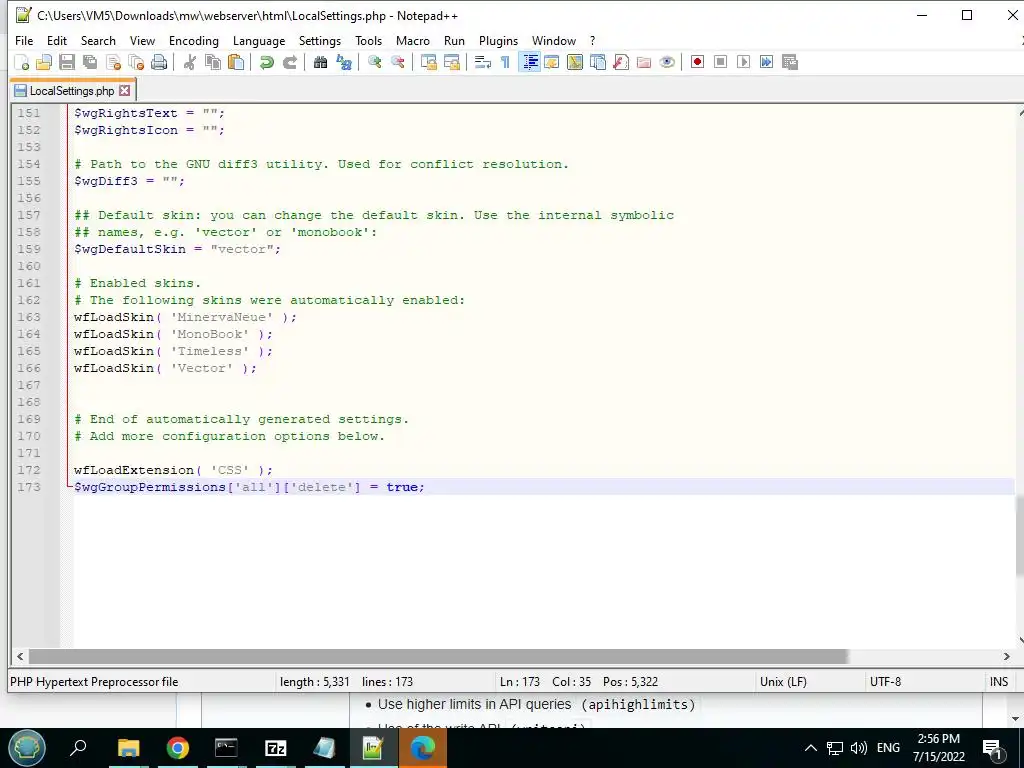Viewport: 1024px width, 768px height.
Task: Click the Stop Recording macro icon
Action: 720,62
